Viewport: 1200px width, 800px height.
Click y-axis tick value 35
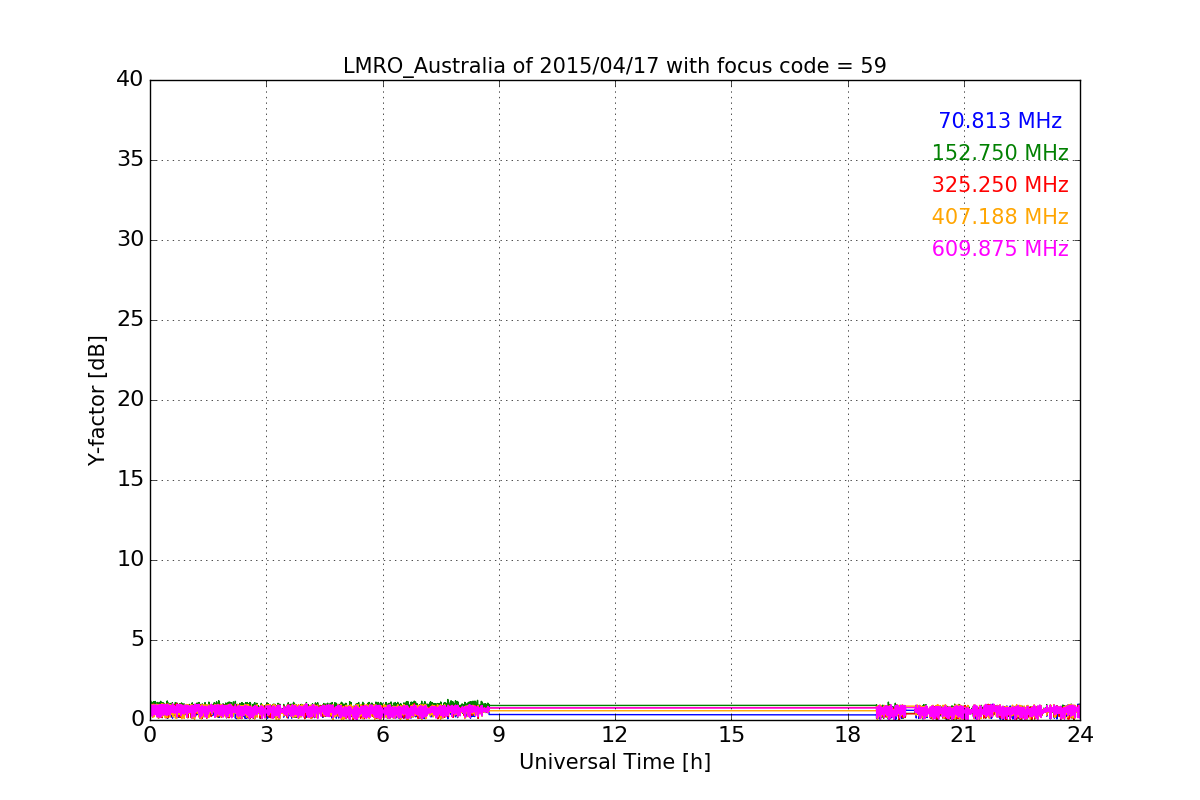click(130, 159)
